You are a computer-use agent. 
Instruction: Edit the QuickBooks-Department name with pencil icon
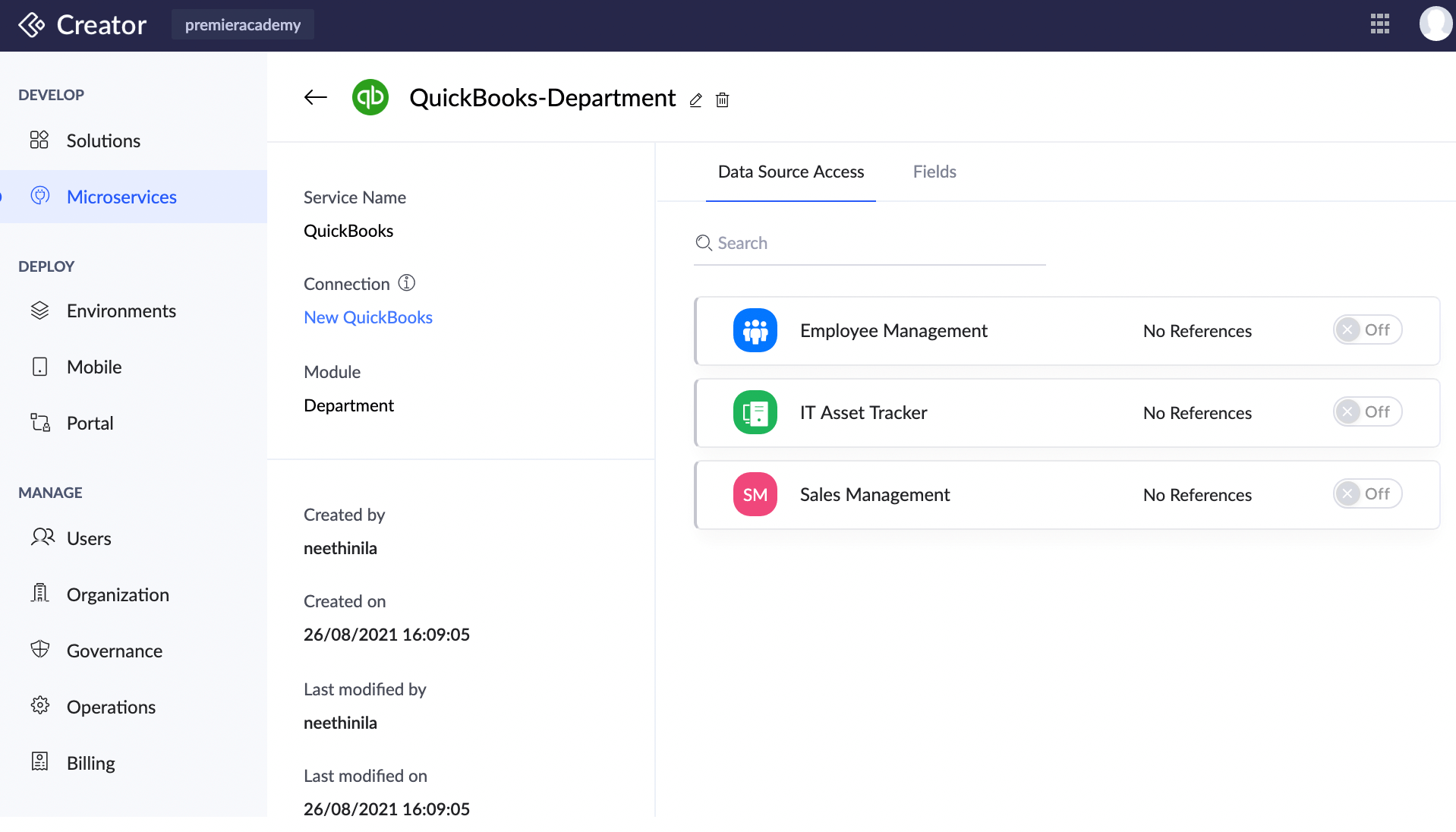(695, 99)
